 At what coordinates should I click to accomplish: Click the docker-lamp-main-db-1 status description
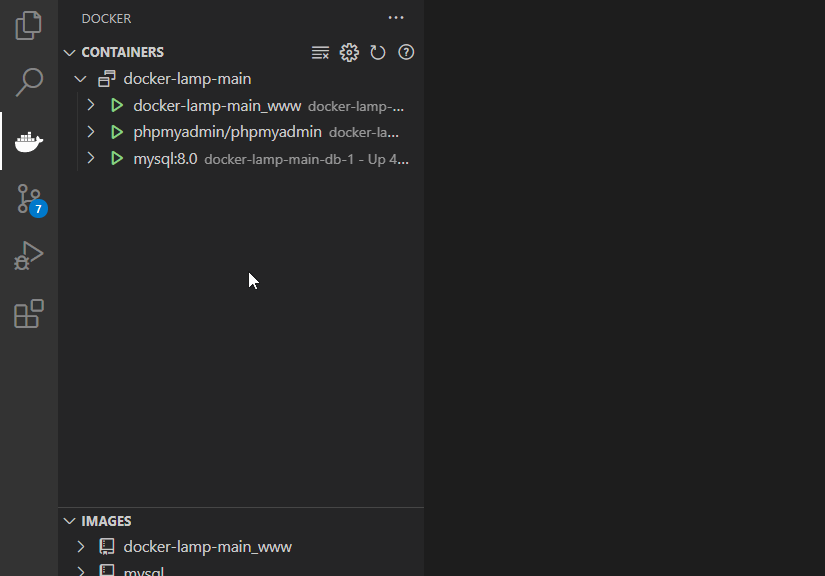click(x=306, y=159)
